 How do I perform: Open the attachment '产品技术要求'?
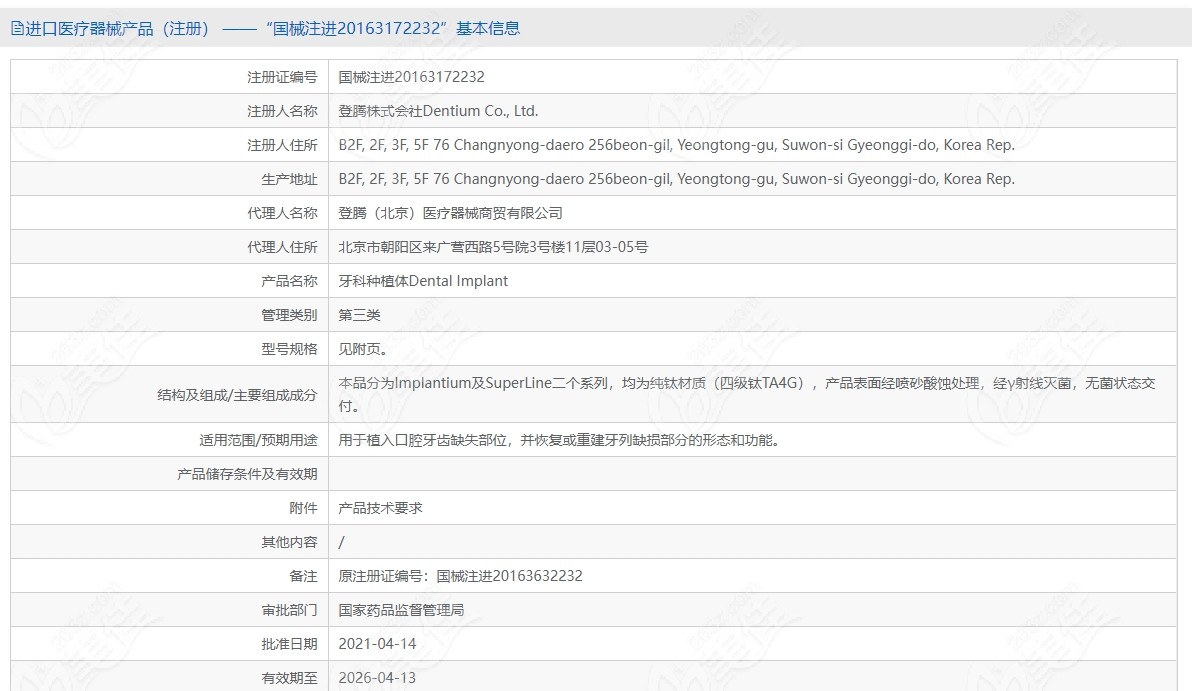(380, 508)
